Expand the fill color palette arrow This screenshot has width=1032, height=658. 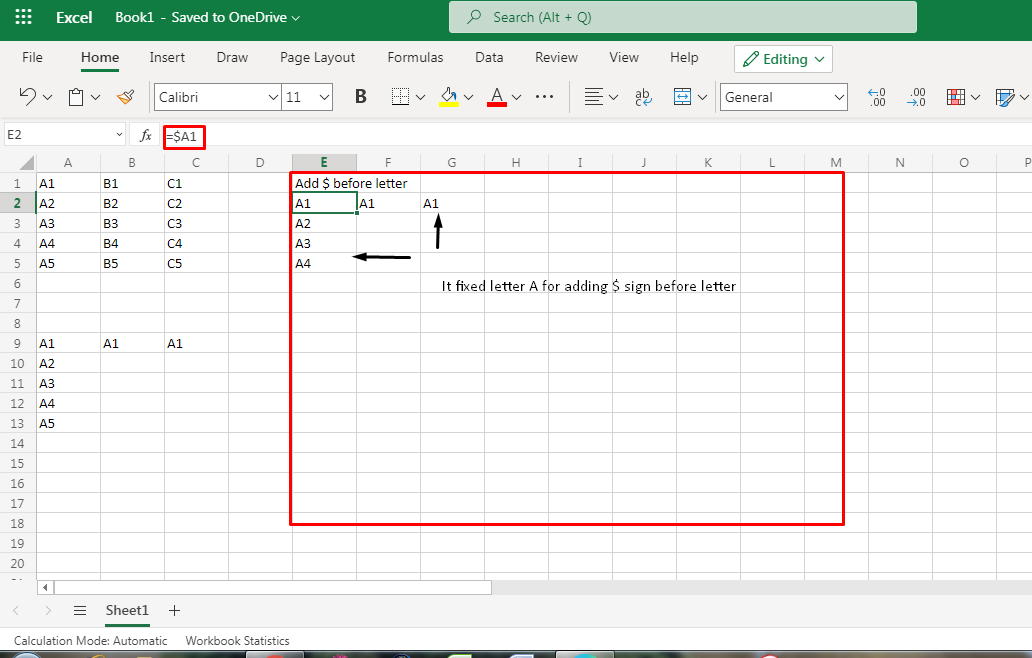coord(469,97)
